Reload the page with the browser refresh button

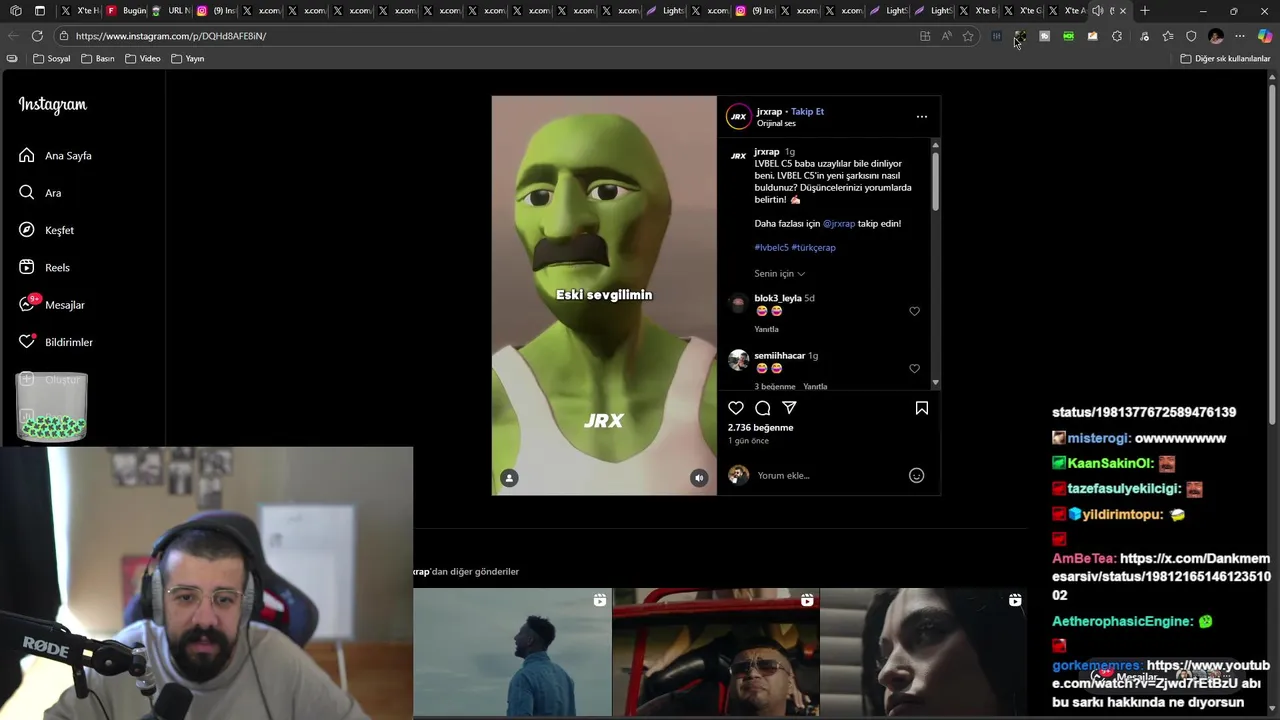[x=37, y=36]
